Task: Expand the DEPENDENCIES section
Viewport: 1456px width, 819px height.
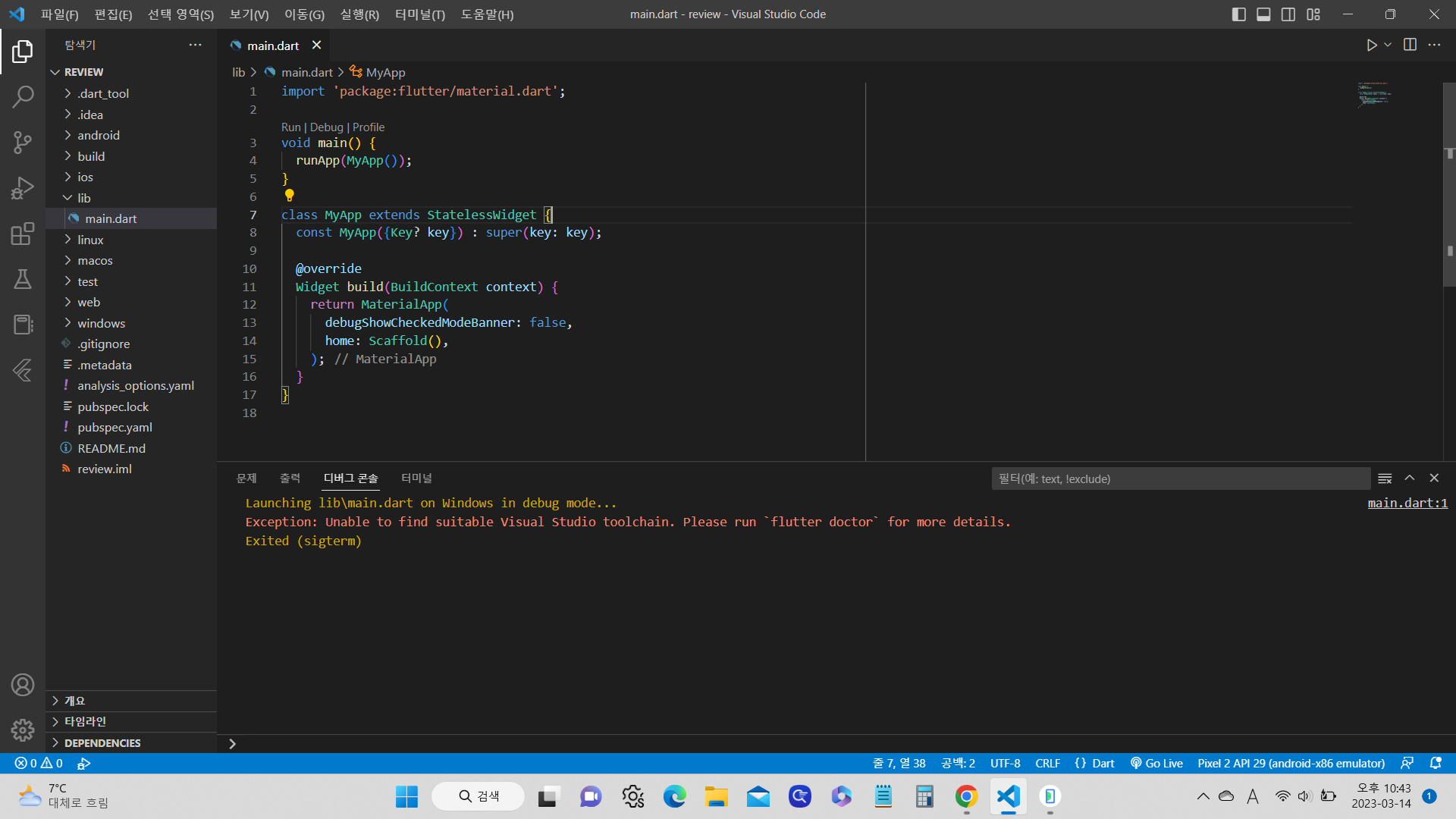Action: point(131,743)
